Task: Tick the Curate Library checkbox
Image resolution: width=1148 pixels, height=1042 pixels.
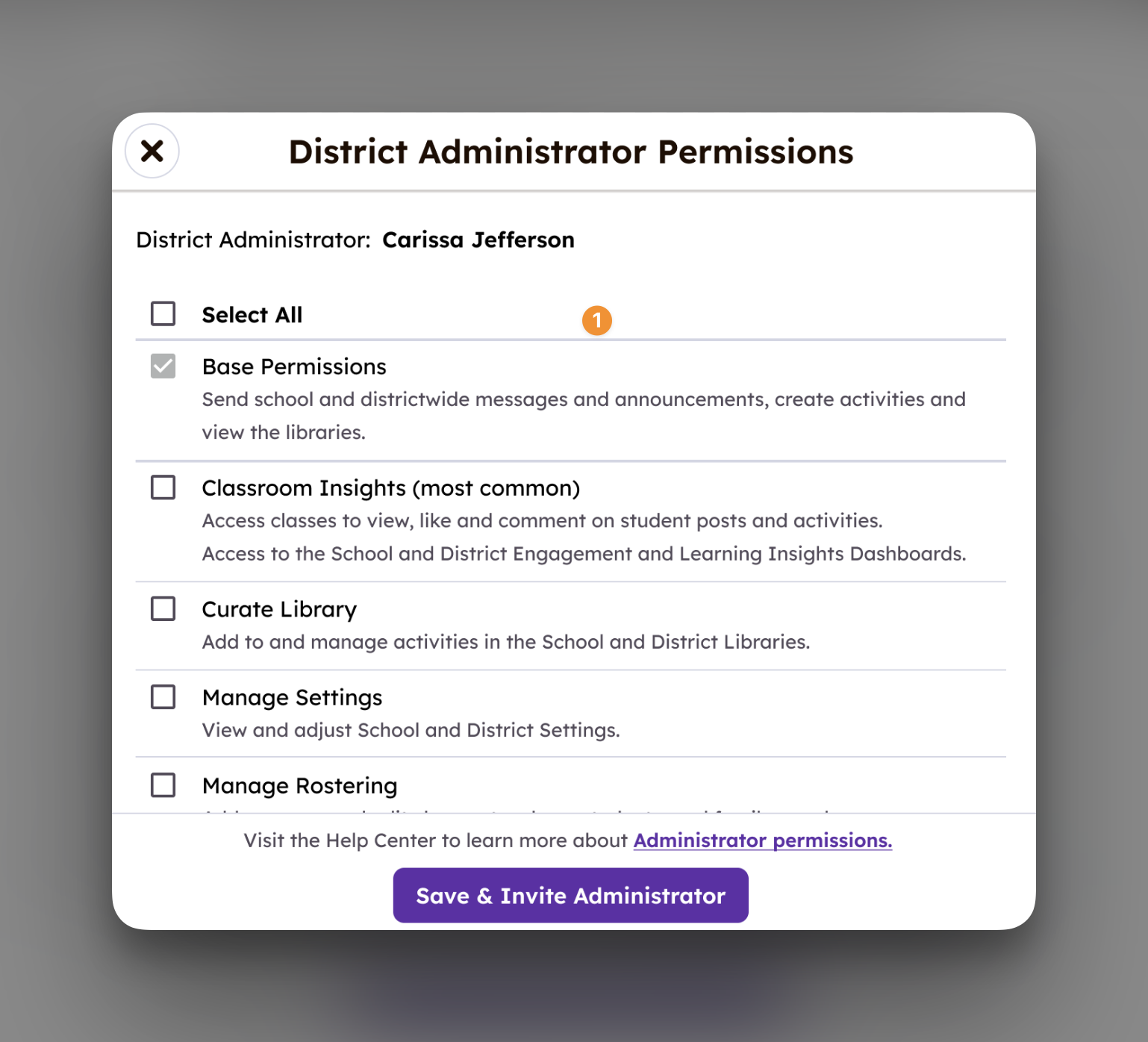Action: coord(163,609)
